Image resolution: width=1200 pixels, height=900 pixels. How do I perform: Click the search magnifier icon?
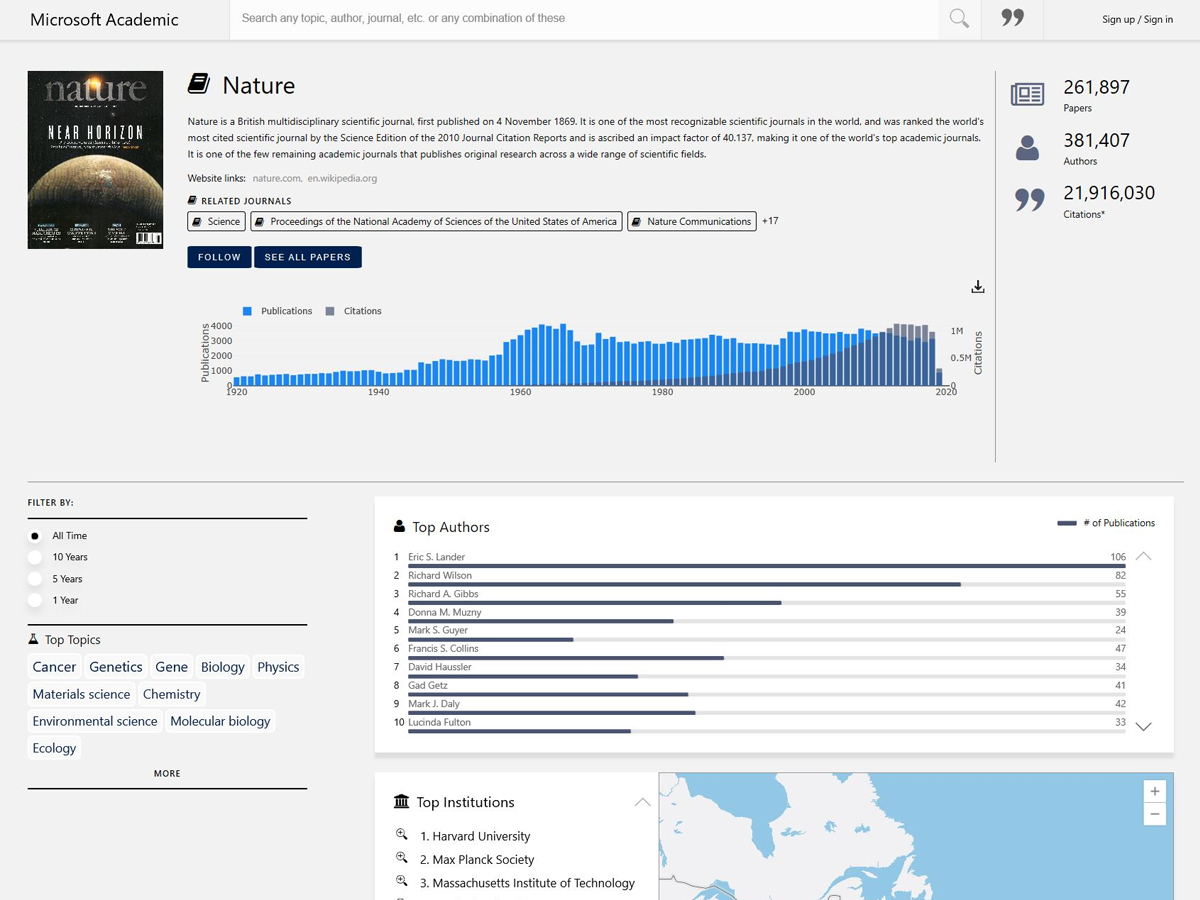[x=959, y=19]
